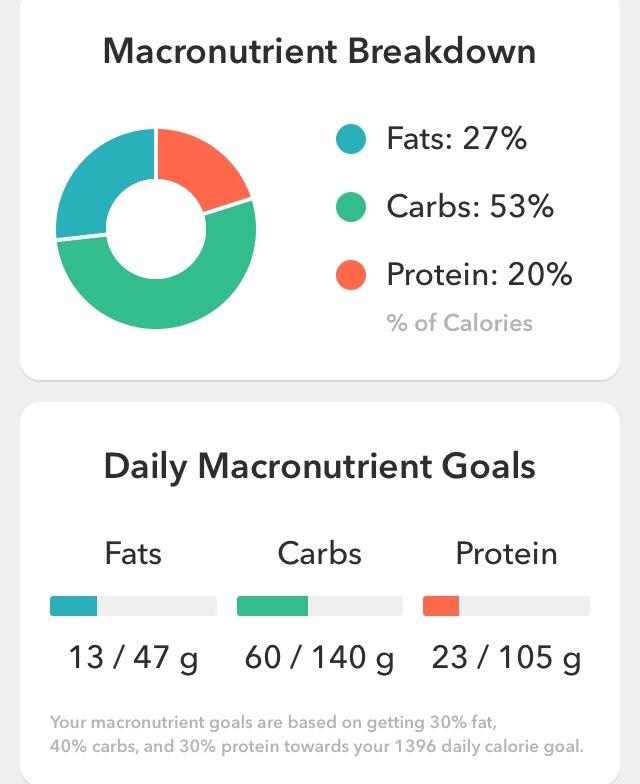
Task: Click the green Carbs legend dot
Action: [351, 207]
